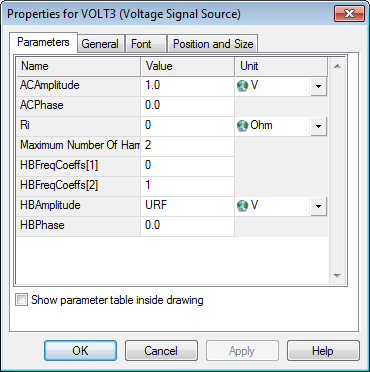Click the globe icon beside Ohm unit

coord(242,126)
